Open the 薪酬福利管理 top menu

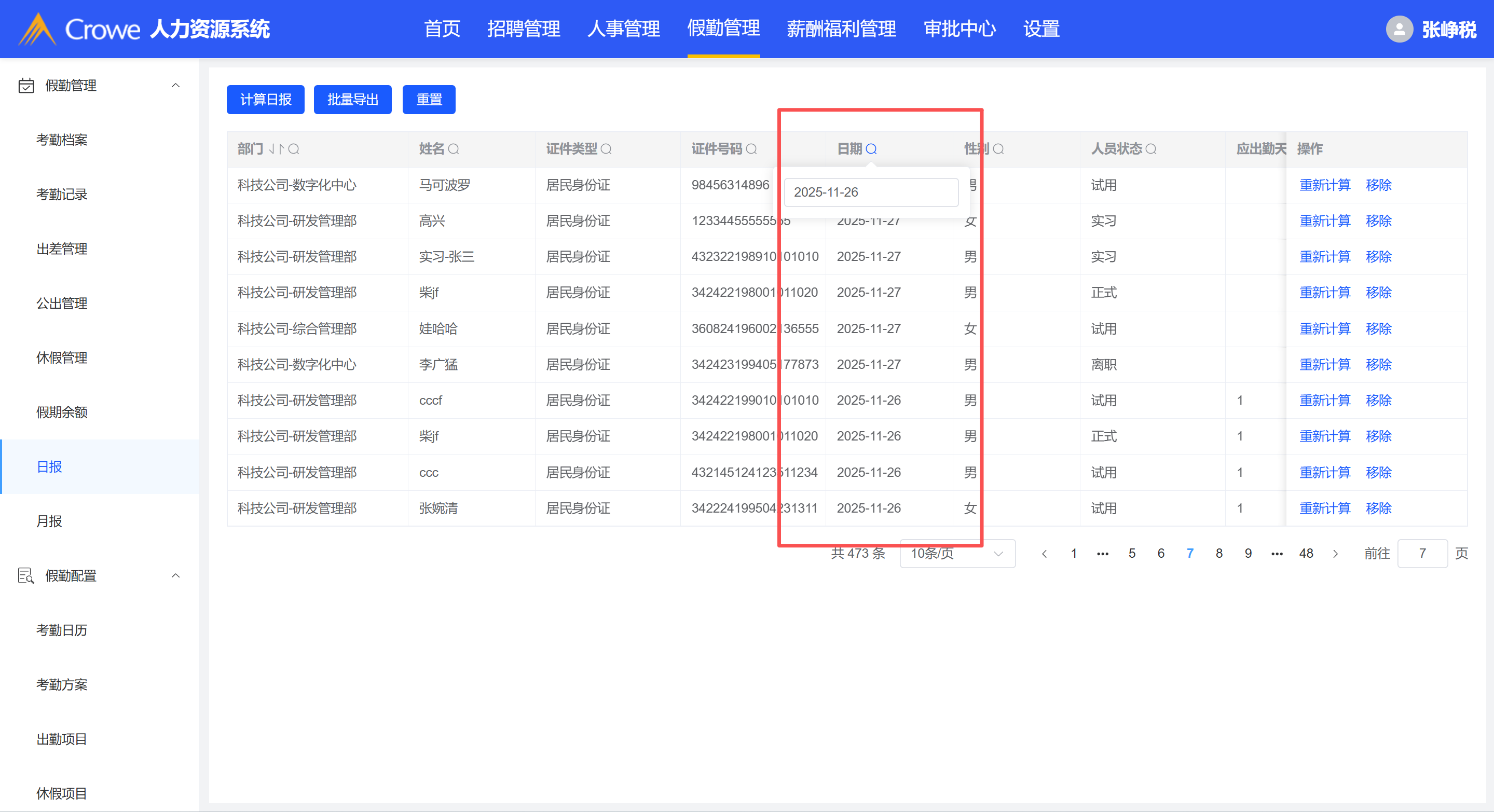[841, 29]
